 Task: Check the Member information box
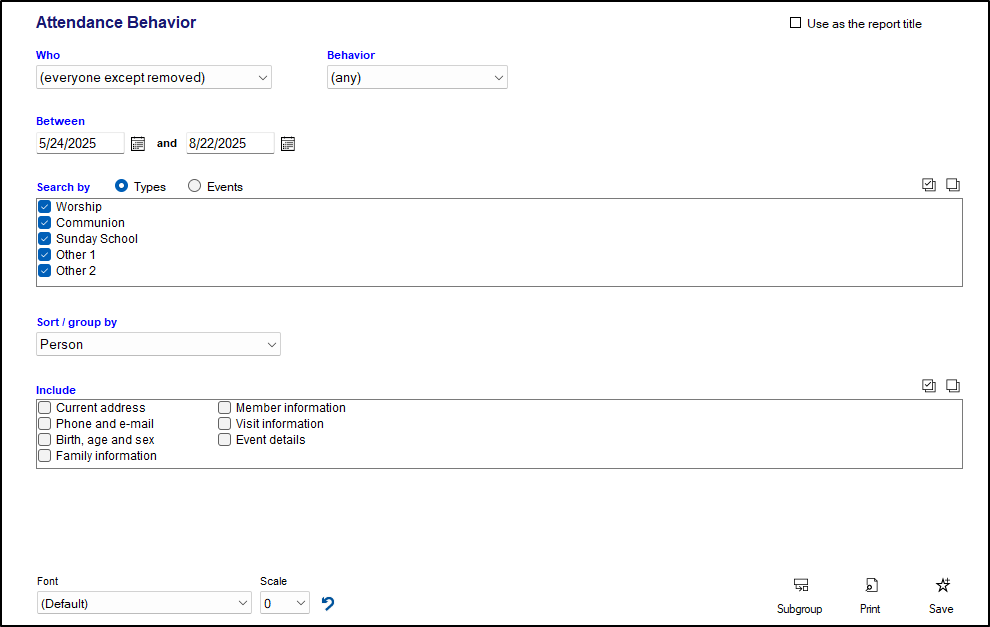coord(225,408)
